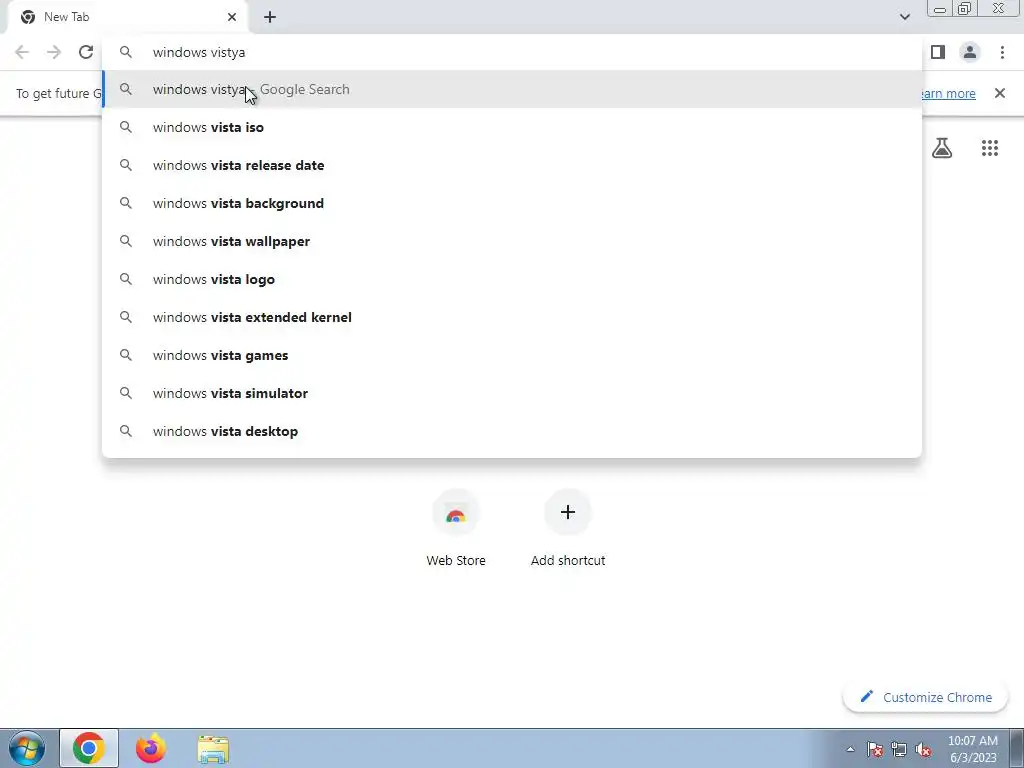1024x768 pixels.
Task: Click the magnifier icon beside 'windows vista logo'
Action: [126, 279]
